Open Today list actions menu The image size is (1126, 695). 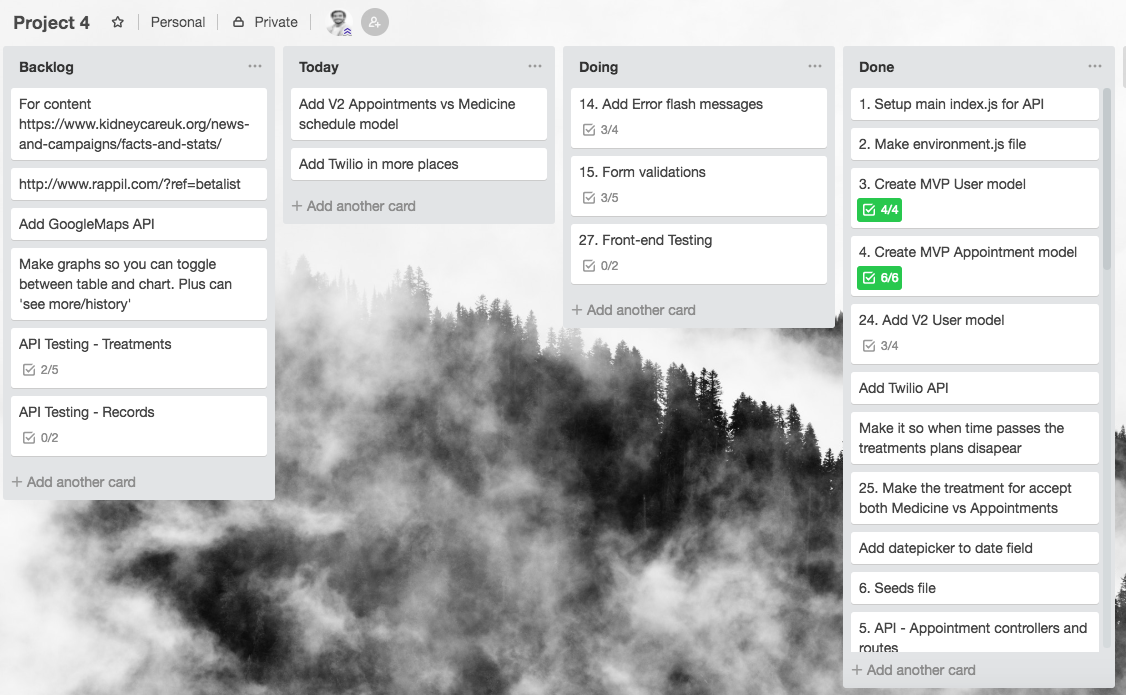click(x=535, y=66)
